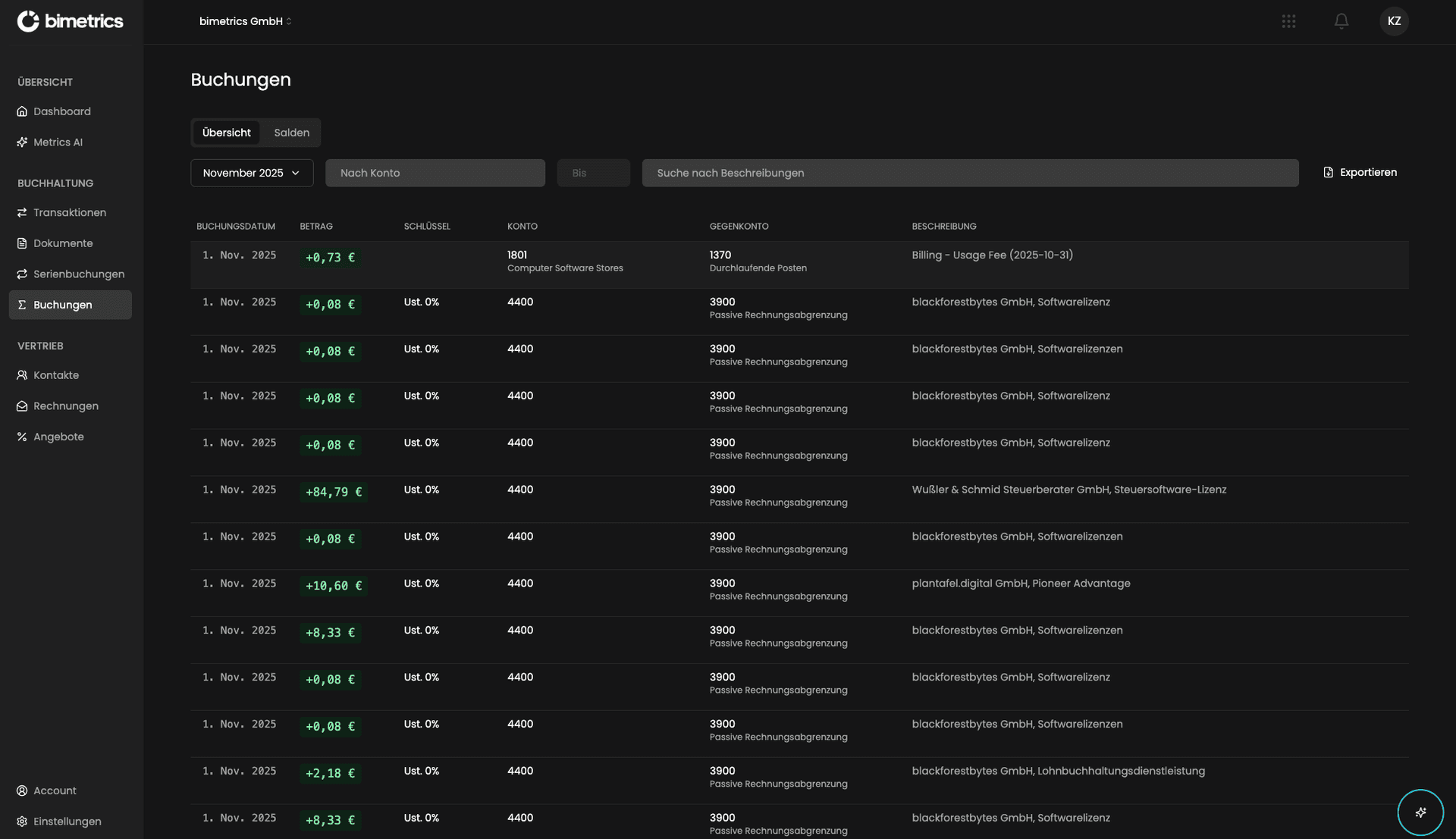Open the bimetrics GmbH company switcher
This screenshot has width=1456, height=839.
coord(244,21)
